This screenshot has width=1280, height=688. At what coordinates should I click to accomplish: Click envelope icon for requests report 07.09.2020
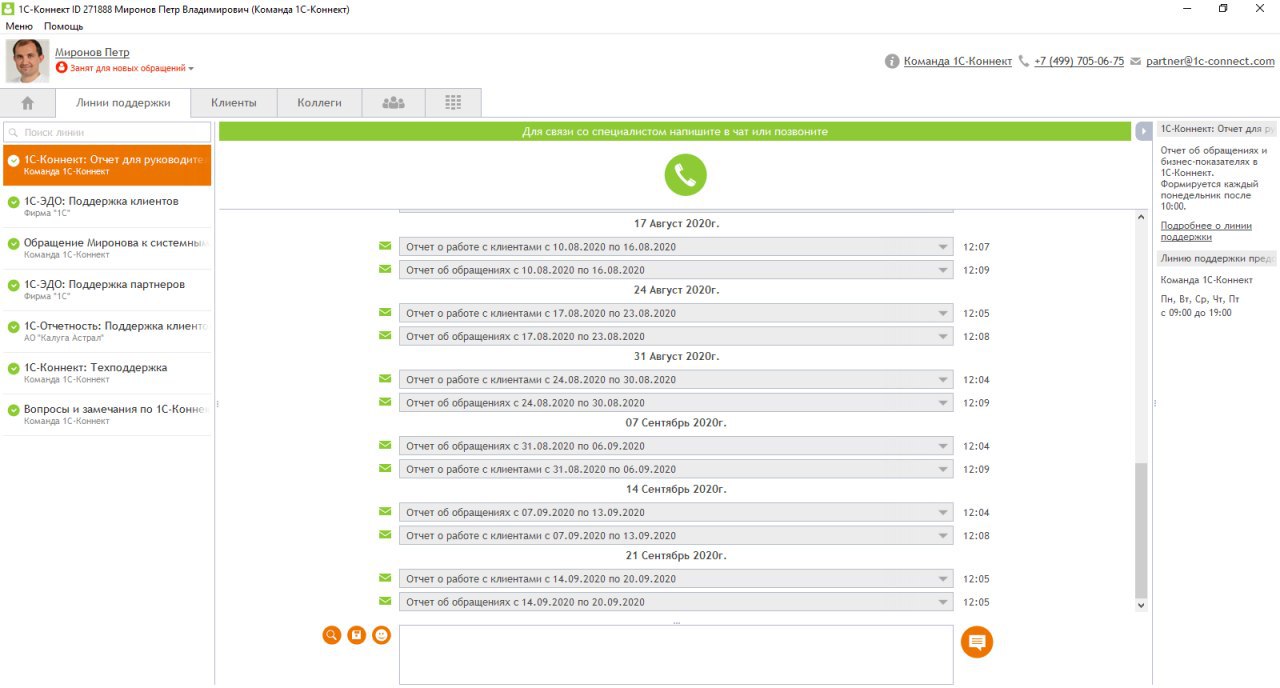385,512
